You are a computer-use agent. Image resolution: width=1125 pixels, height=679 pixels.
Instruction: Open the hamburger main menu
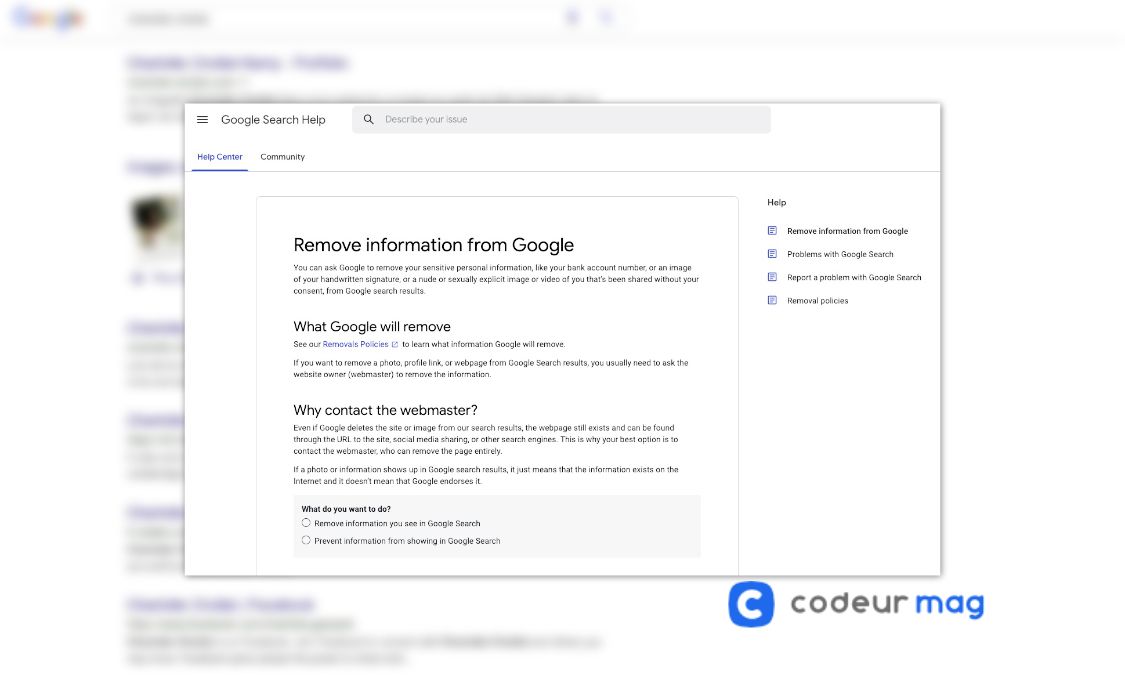(202, 120)
